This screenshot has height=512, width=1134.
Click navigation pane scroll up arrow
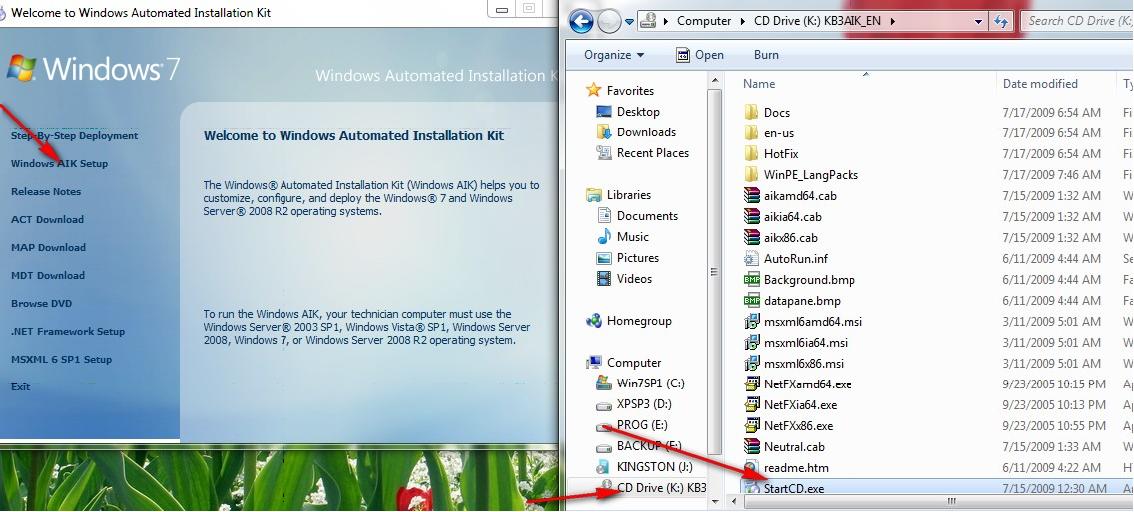pyautogui.click(x=715, y=81)
